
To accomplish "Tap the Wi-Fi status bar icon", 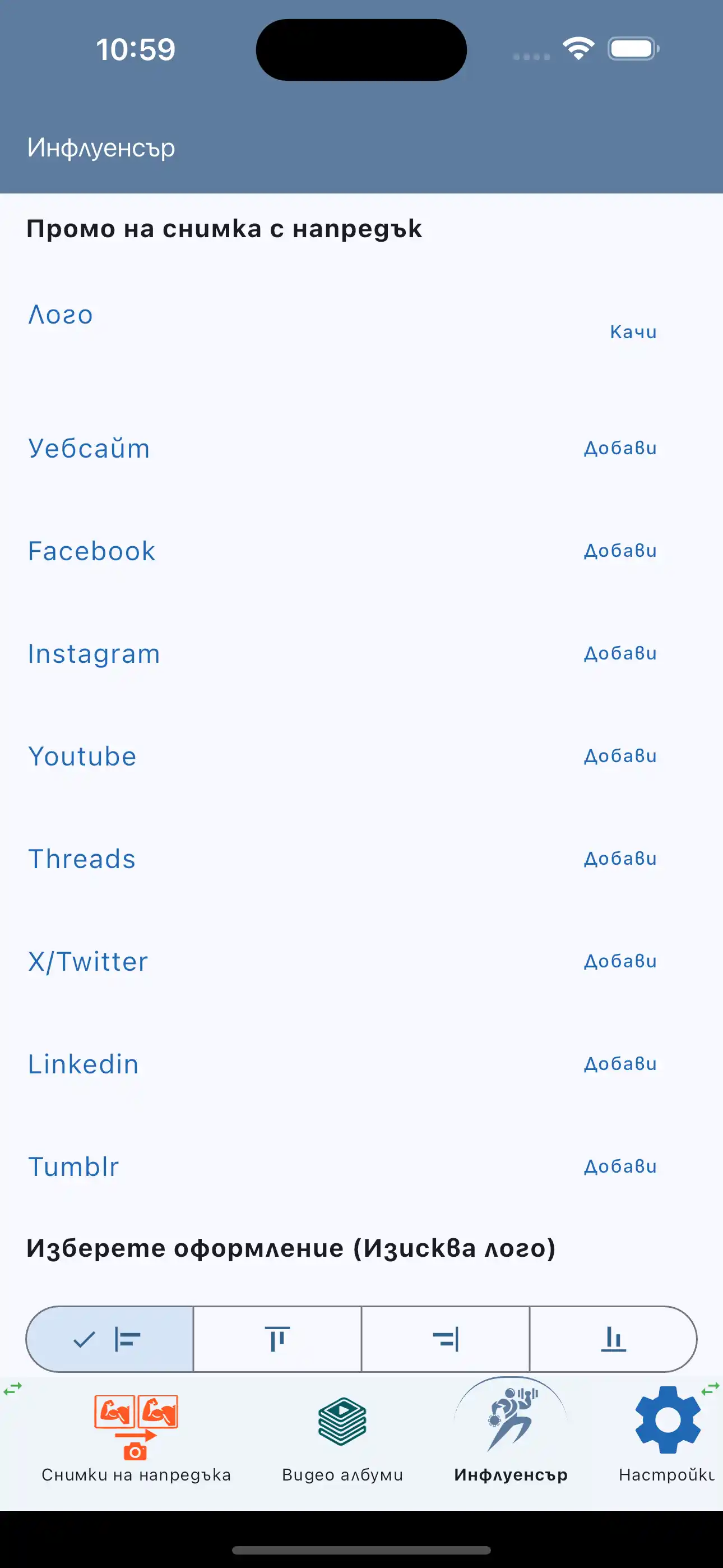I will coord(578,48).
